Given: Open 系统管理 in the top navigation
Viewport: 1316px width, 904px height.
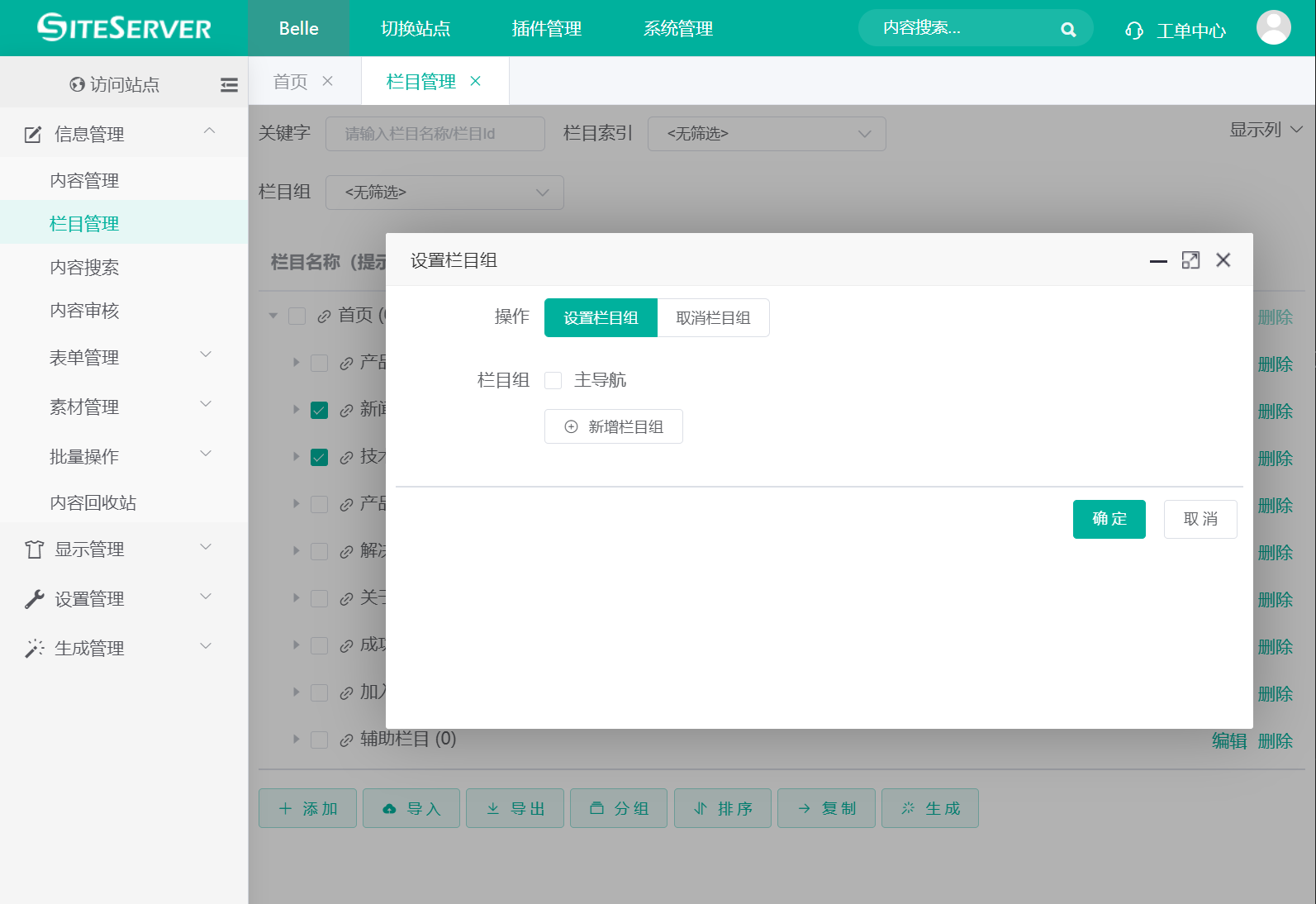Looking at the screenshot, I should [x=677, y=29].
